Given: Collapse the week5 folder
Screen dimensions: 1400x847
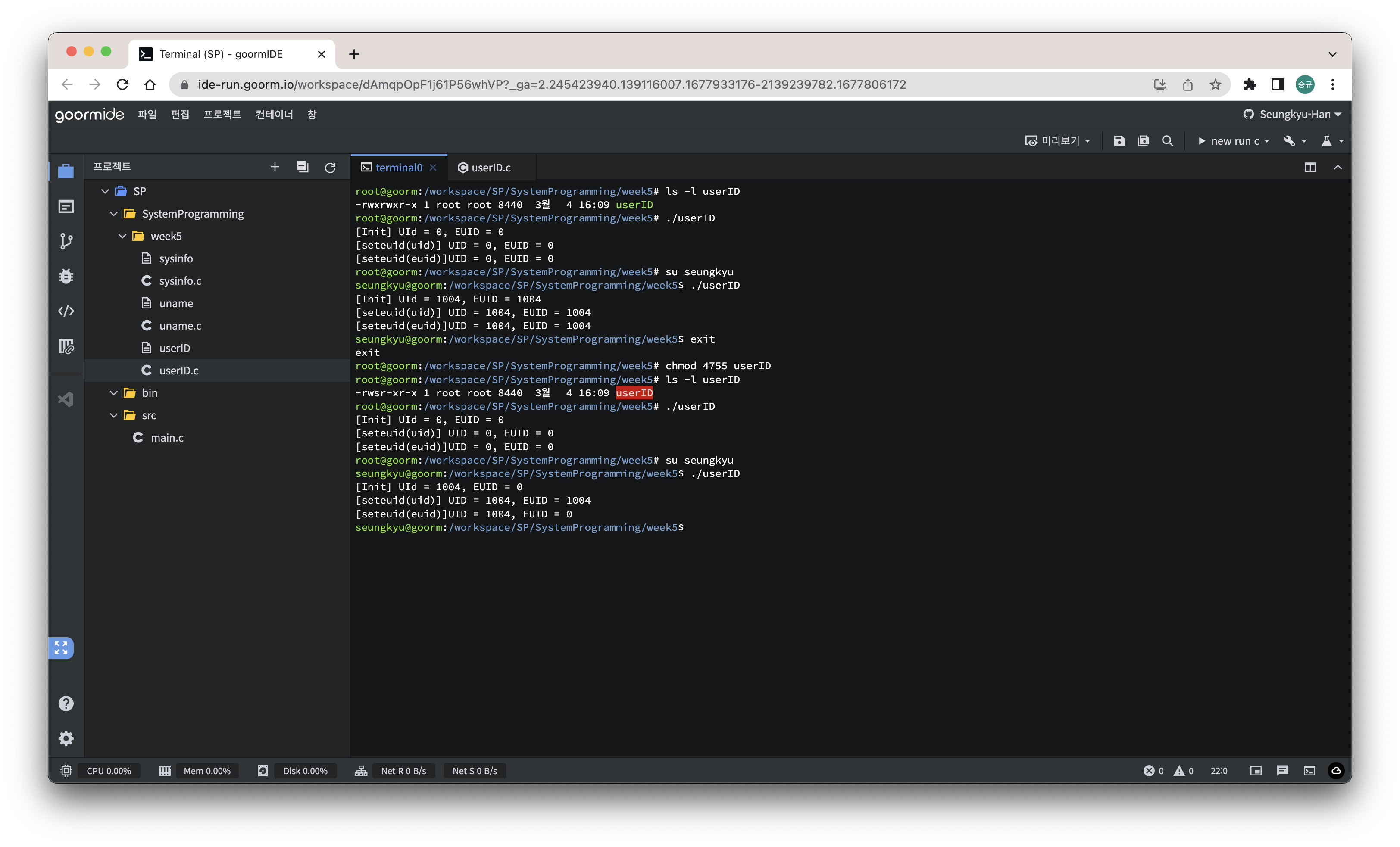Looking at the screenshot, I should click(122, 236).
